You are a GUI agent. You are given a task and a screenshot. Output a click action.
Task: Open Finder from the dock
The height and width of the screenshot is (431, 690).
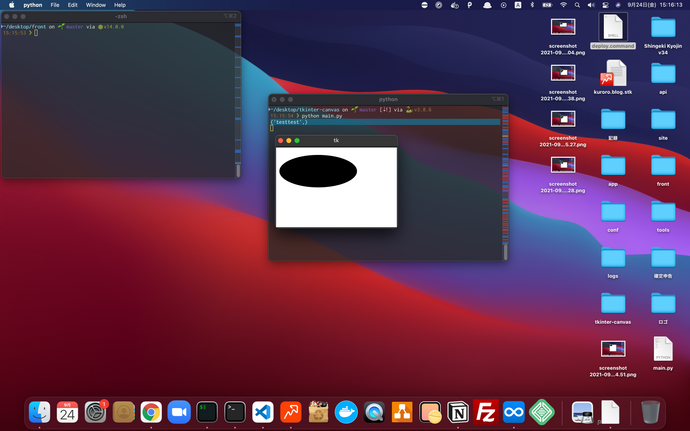pyautogui.click(x=40, y=413)
